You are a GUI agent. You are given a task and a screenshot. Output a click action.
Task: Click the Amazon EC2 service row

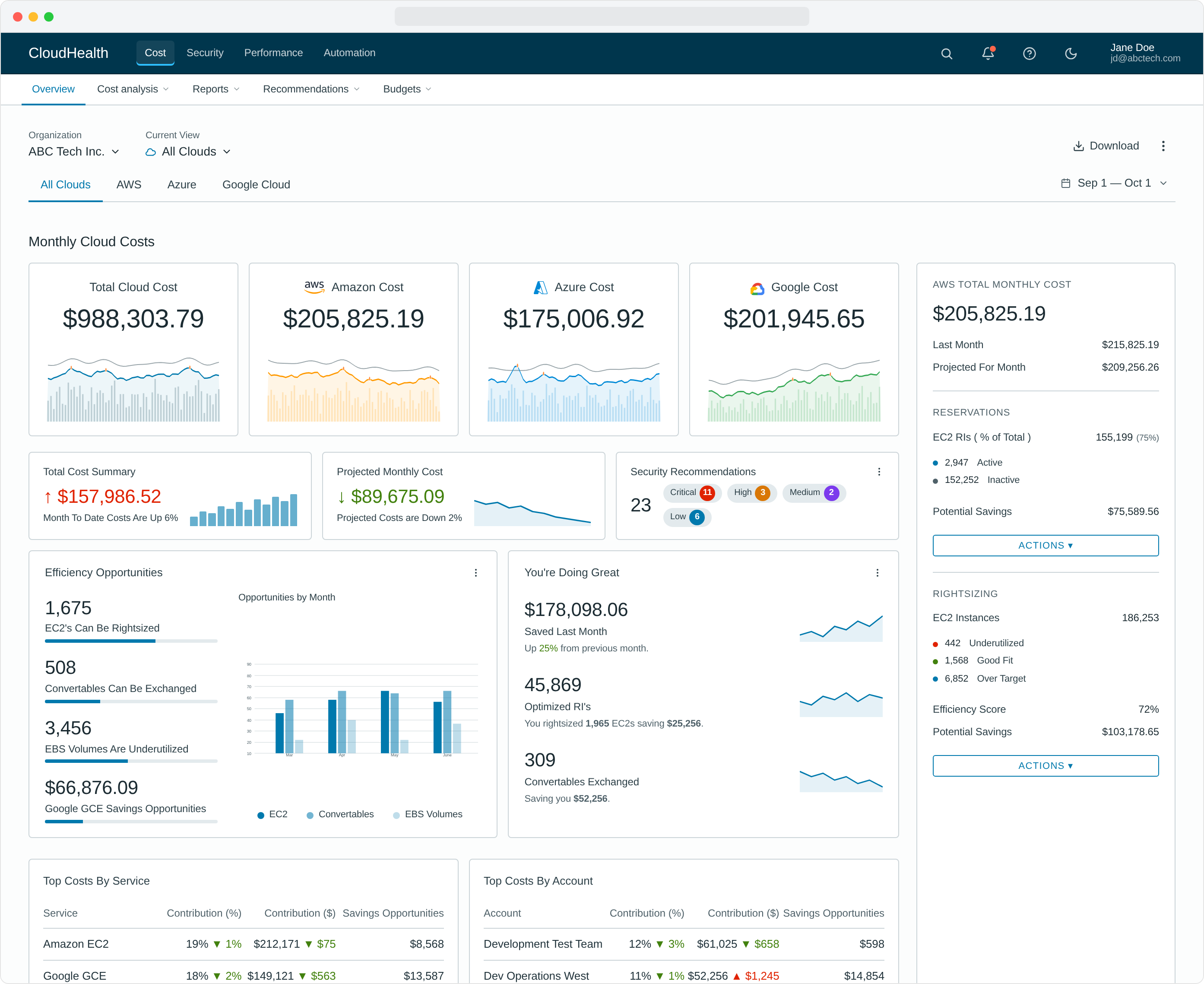tap(243, 944)
